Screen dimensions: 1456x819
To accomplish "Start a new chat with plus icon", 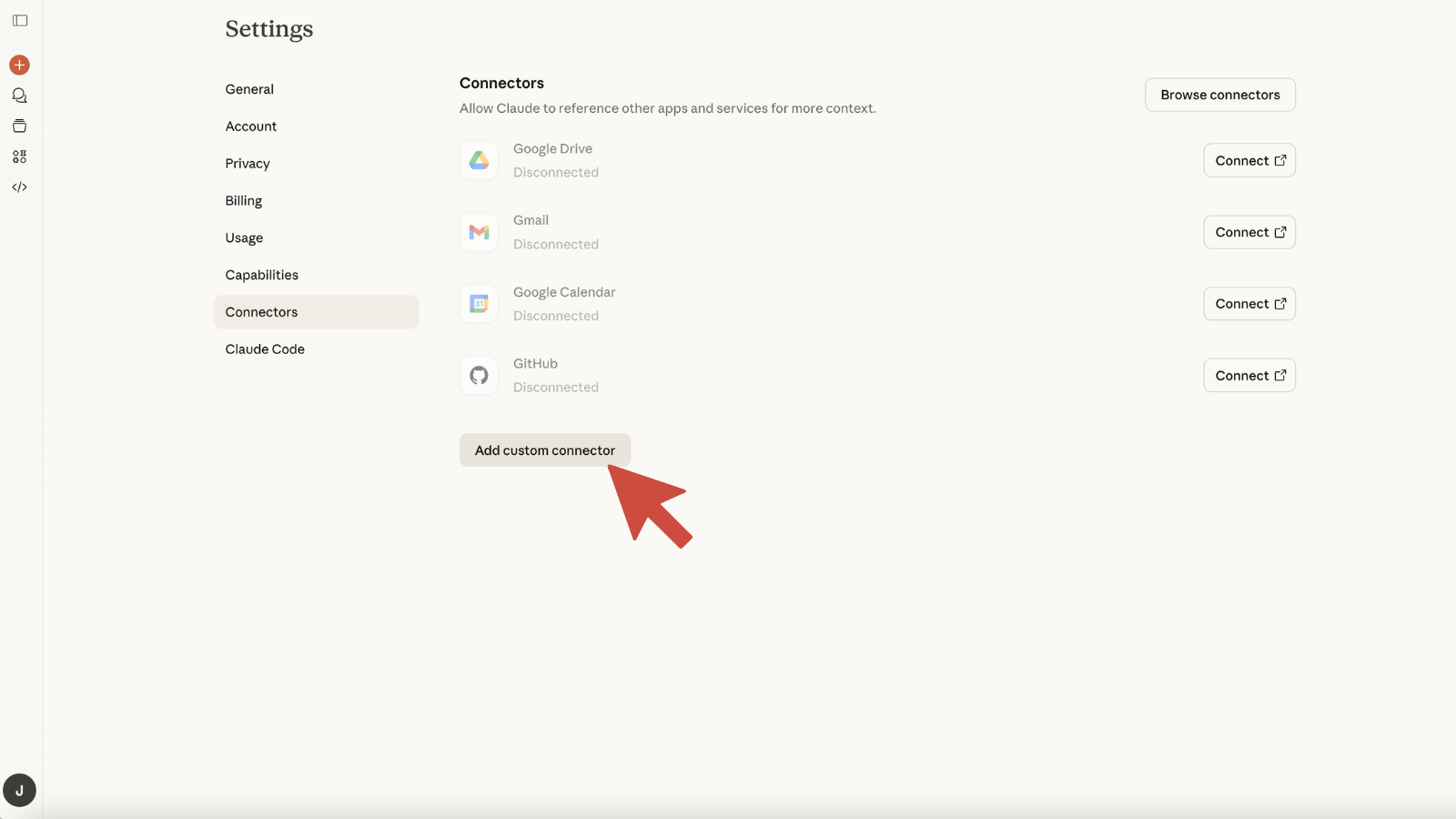I will (19, 65).
